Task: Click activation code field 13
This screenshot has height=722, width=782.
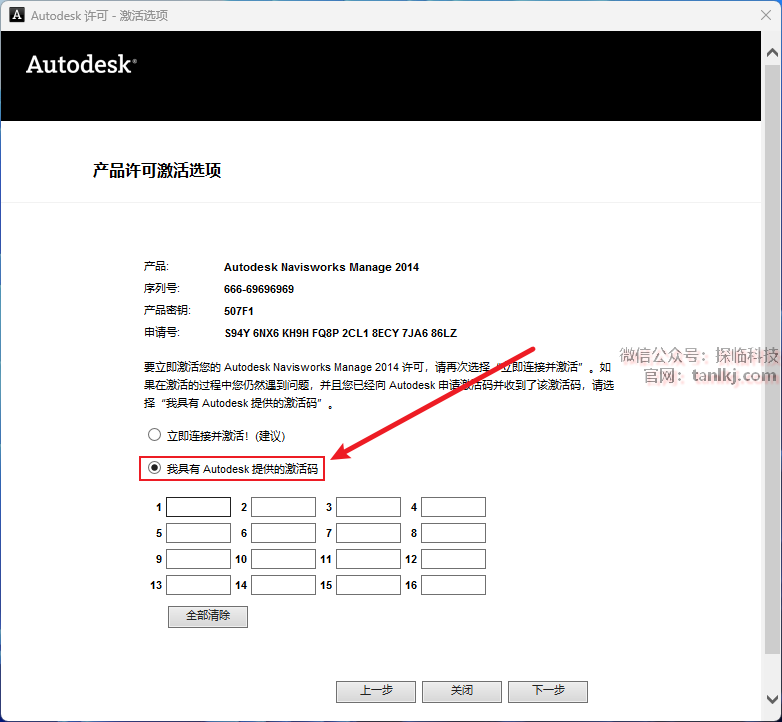Action: click(198, 585)
